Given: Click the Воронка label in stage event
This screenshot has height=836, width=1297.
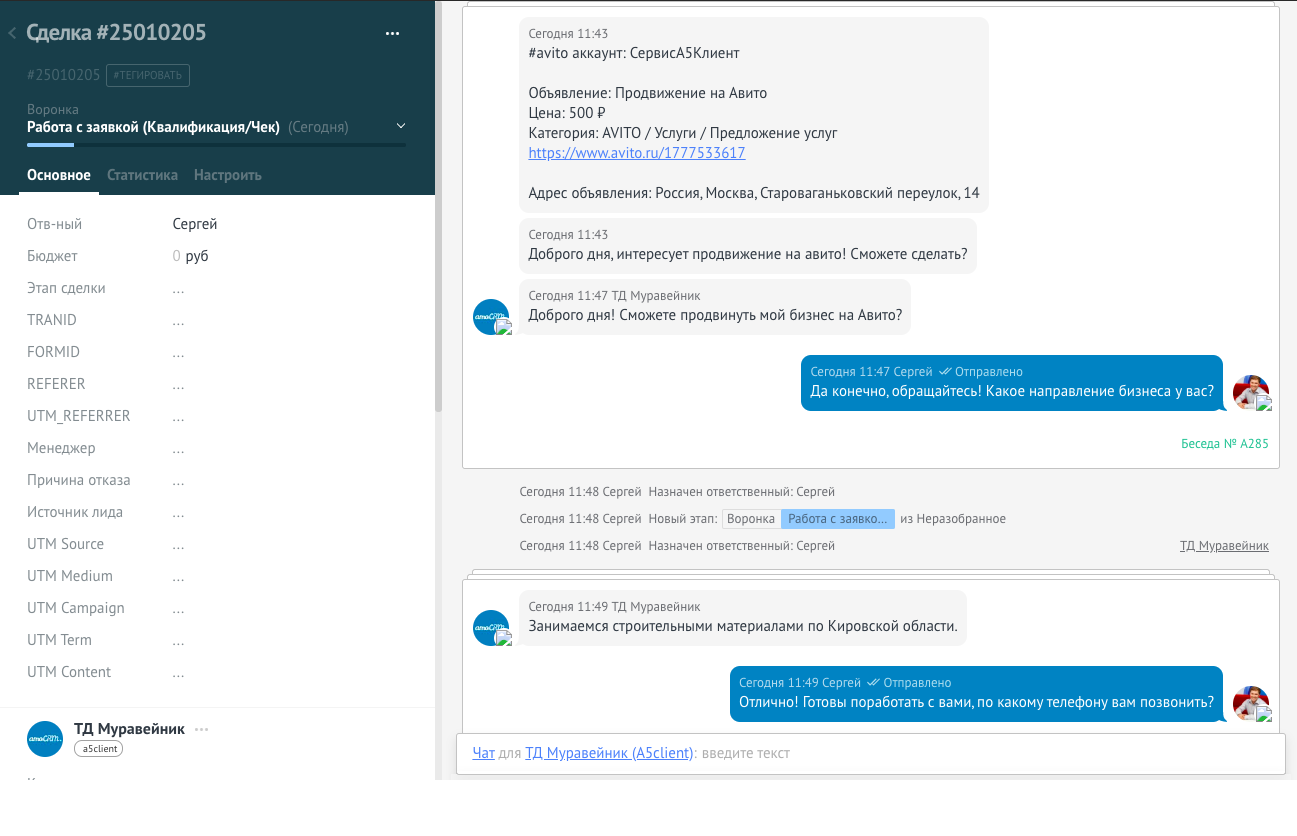Looking at the screenshot, I should tap(751, 519).
